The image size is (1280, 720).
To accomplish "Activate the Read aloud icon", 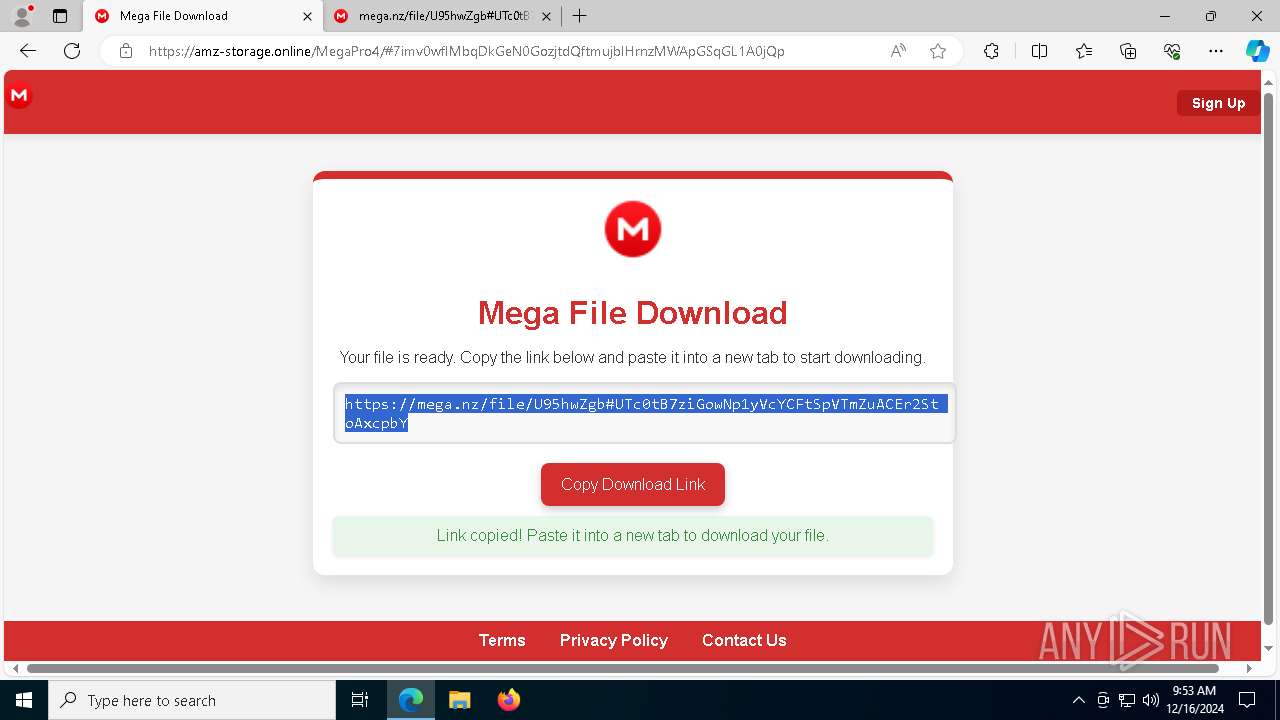I will coord(898,51).
